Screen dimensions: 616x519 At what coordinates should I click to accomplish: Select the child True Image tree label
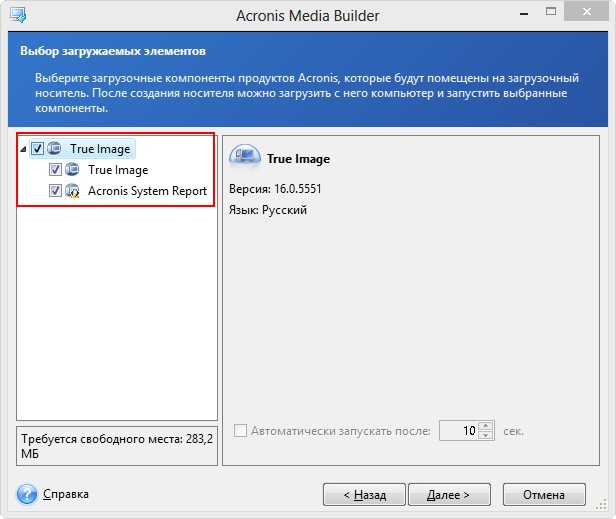click(118, 170)
